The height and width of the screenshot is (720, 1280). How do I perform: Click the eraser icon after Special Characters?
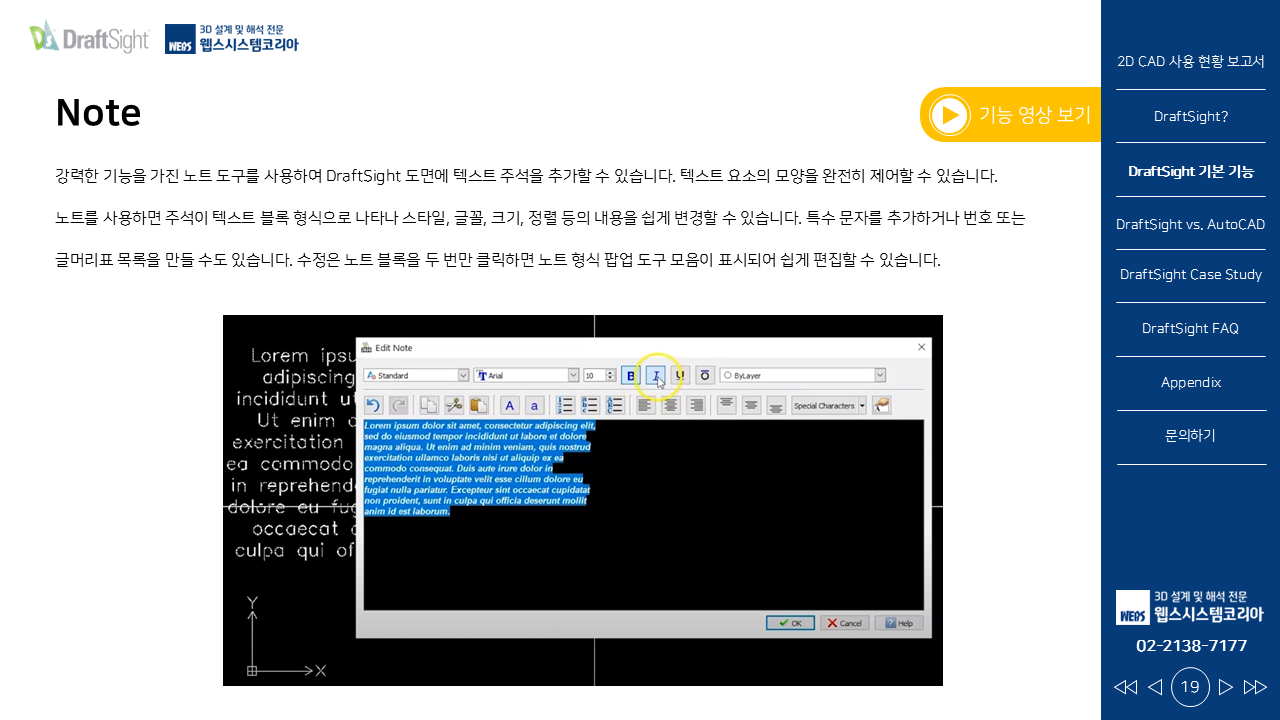[881, 405]
